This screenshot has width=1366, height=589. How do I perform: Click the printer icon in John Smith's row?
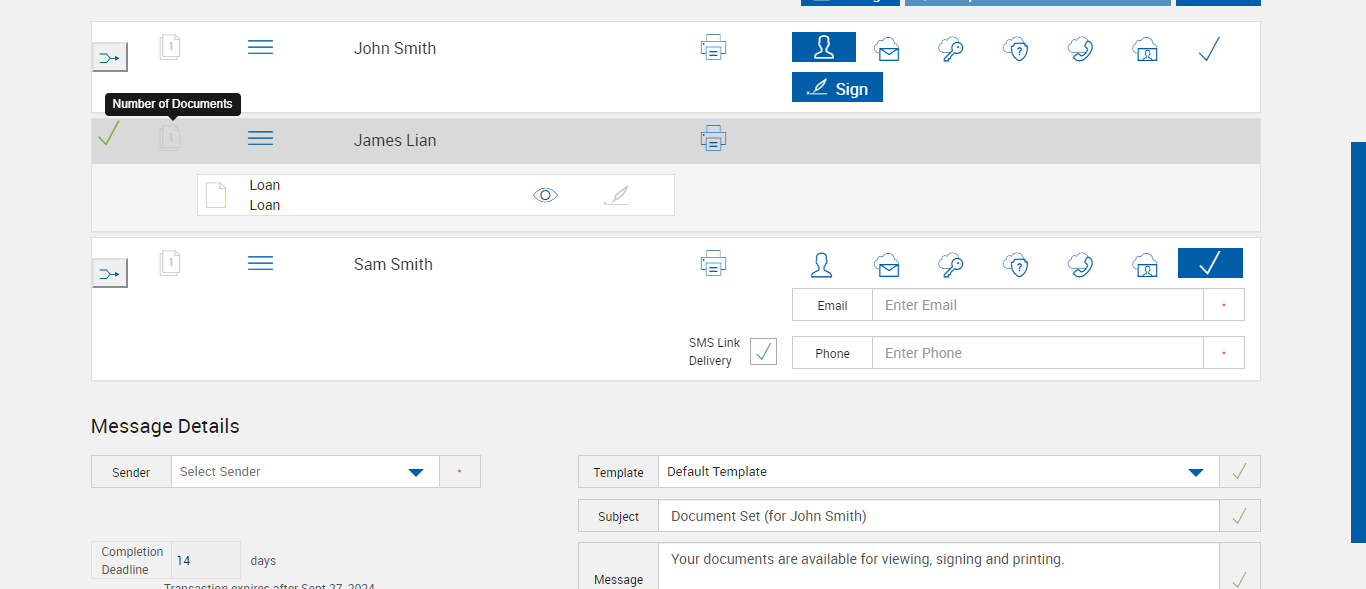[713, 47]
